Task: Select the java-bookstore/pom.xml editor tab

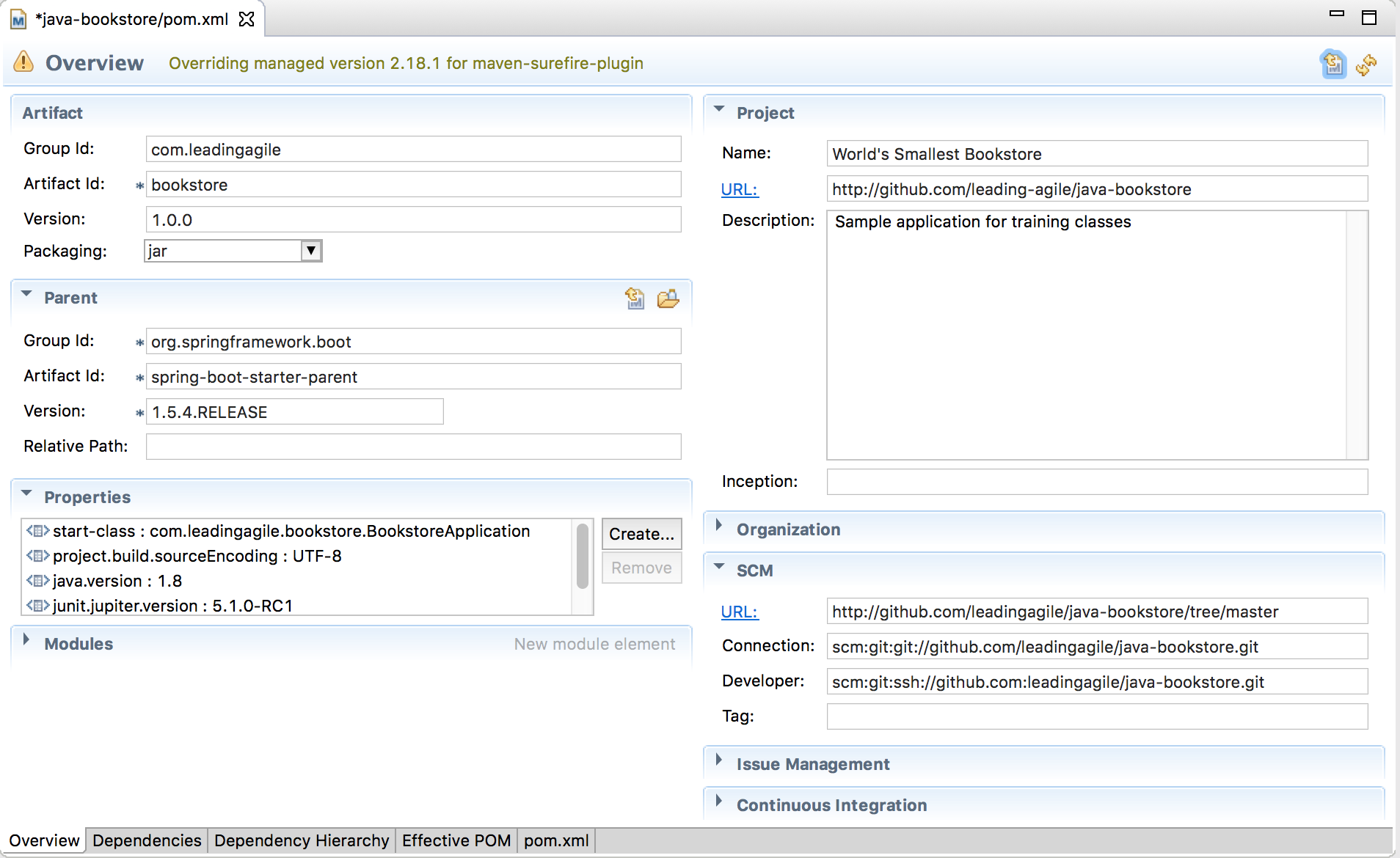Action: pyautogui.click(x=132, y=19)
